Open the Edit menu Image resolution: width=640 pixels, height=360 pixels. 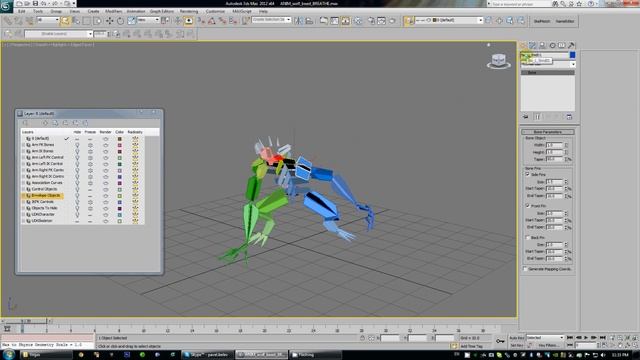pyautogui.click(x=22, y=11)
